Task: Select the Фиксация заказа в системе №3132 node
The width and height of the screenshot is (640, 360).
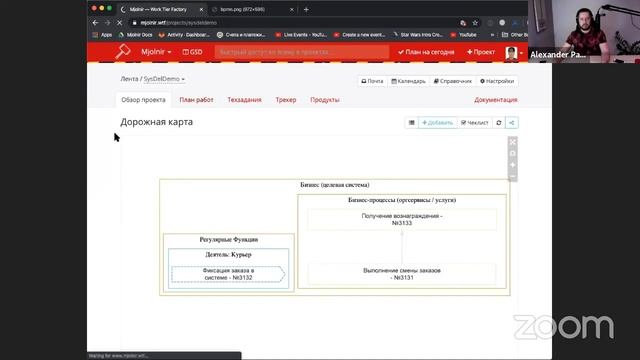Action: 228,274
